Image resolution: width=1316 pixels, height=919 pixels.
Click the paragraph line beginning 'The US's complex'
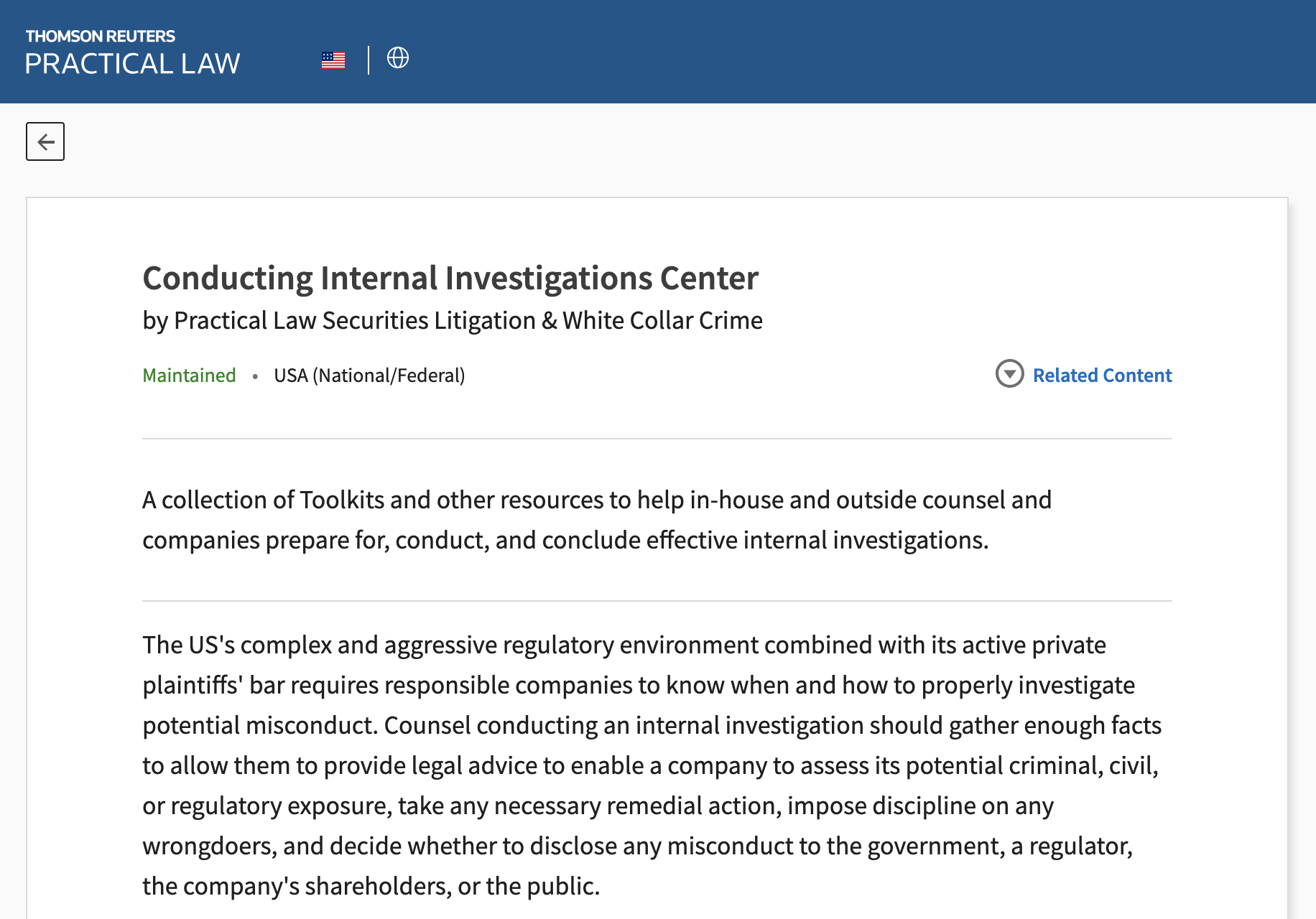tap(624, 645)
